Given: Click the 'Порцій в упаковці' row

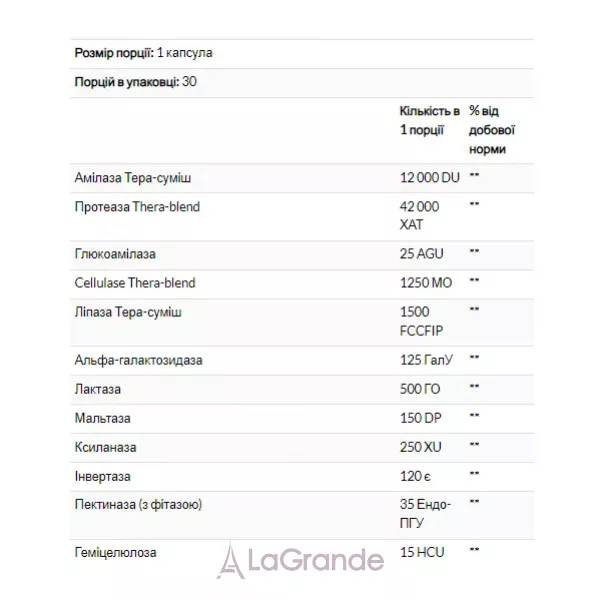Looking at the screenshot, I should coord(302,83).
